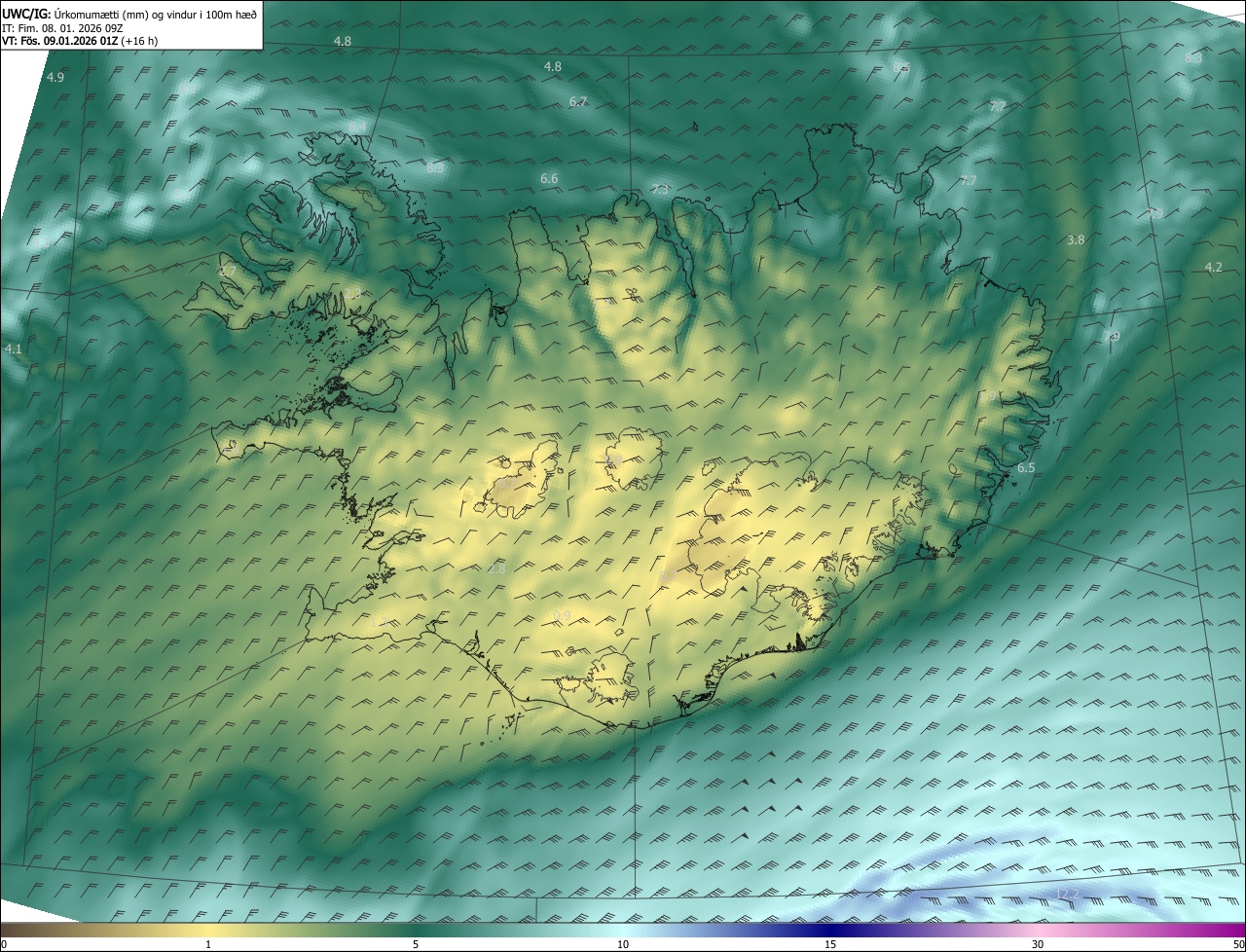Click the '15' tick label on the color bar
Image resolution: width=1246 pixels, height=952 pixels.
[830, 945]
